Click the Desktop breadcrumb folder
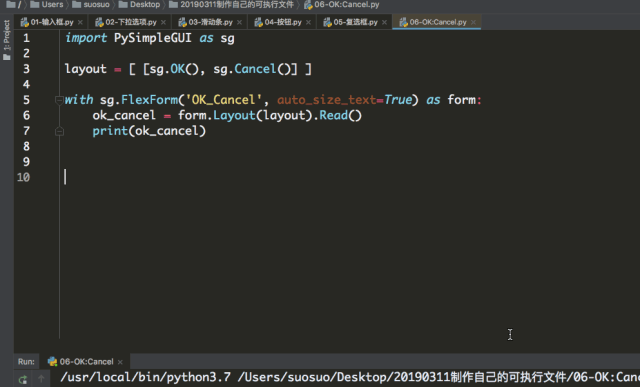Viewport: 640px width, 387px height. 139,4
